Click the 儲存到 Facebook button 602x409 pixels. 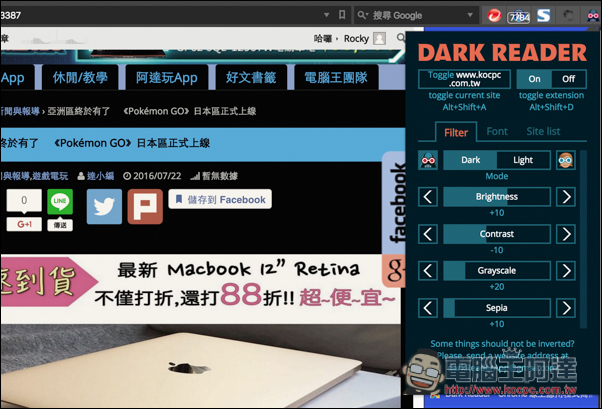pos(220,199)
